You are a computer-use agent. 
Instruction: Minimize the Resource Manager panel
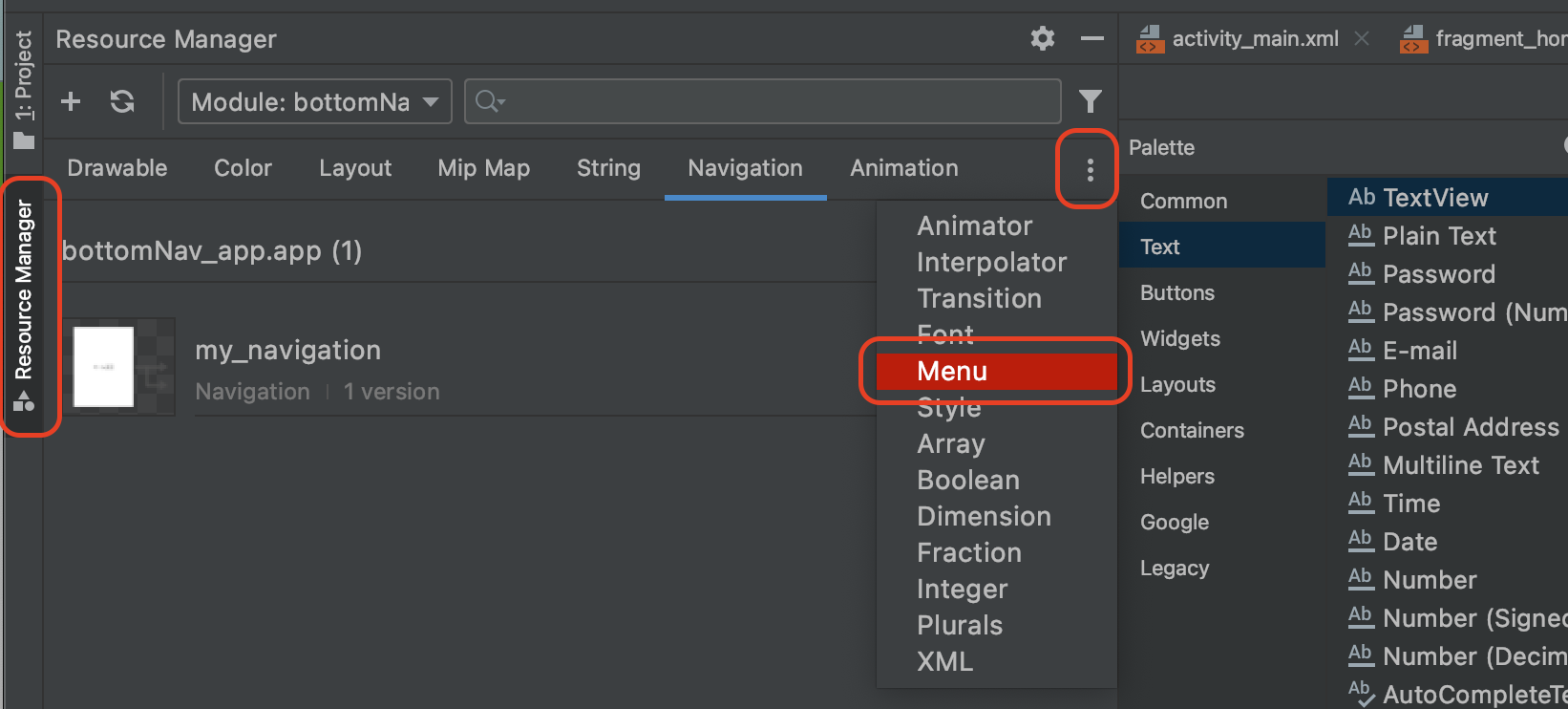[1091, 38]
